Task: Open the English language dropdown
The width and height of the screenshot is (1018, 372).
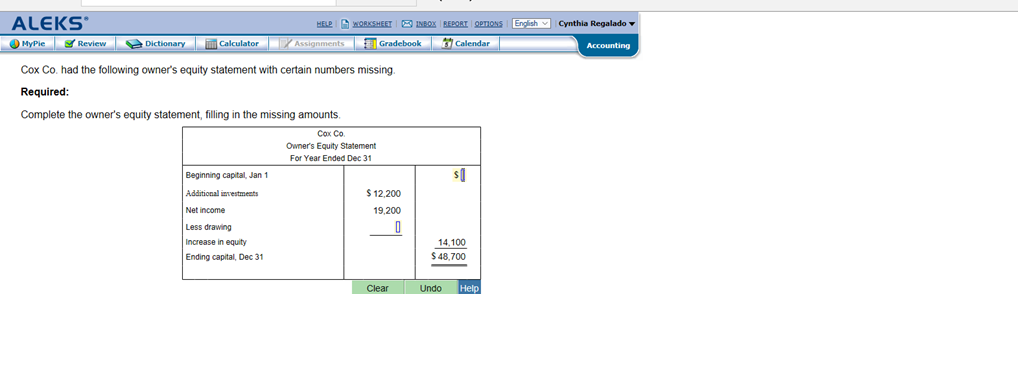Action: 531,23
